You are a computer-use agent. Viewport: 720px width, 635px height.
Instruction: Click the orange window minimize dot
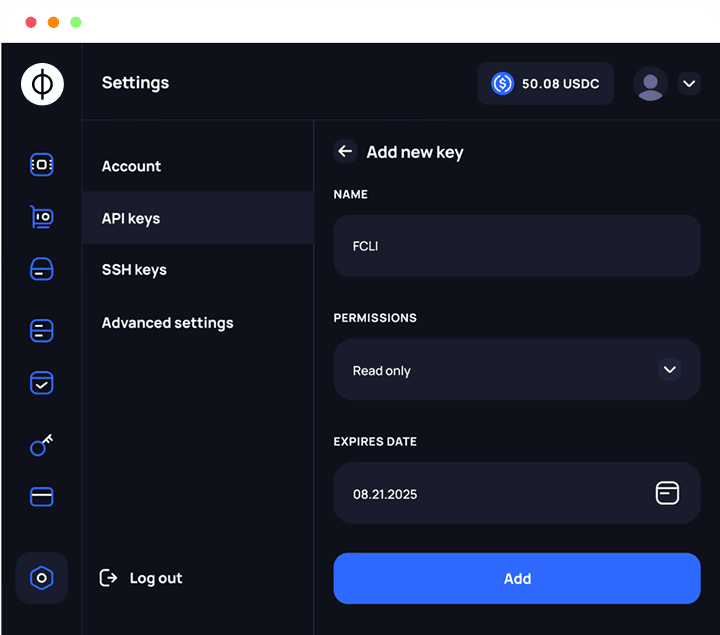pyautogui.click(x=53, y=22)
